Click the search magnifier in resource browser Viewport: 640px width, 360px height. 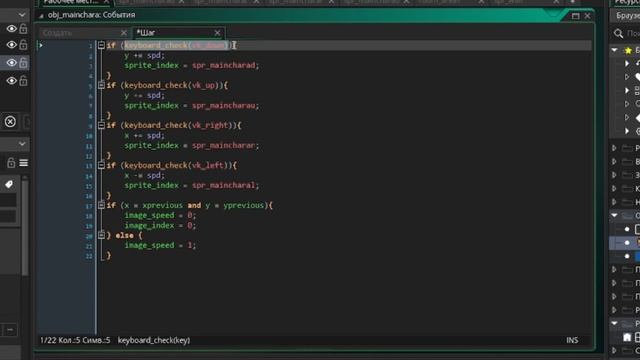[x=618, y=33]
